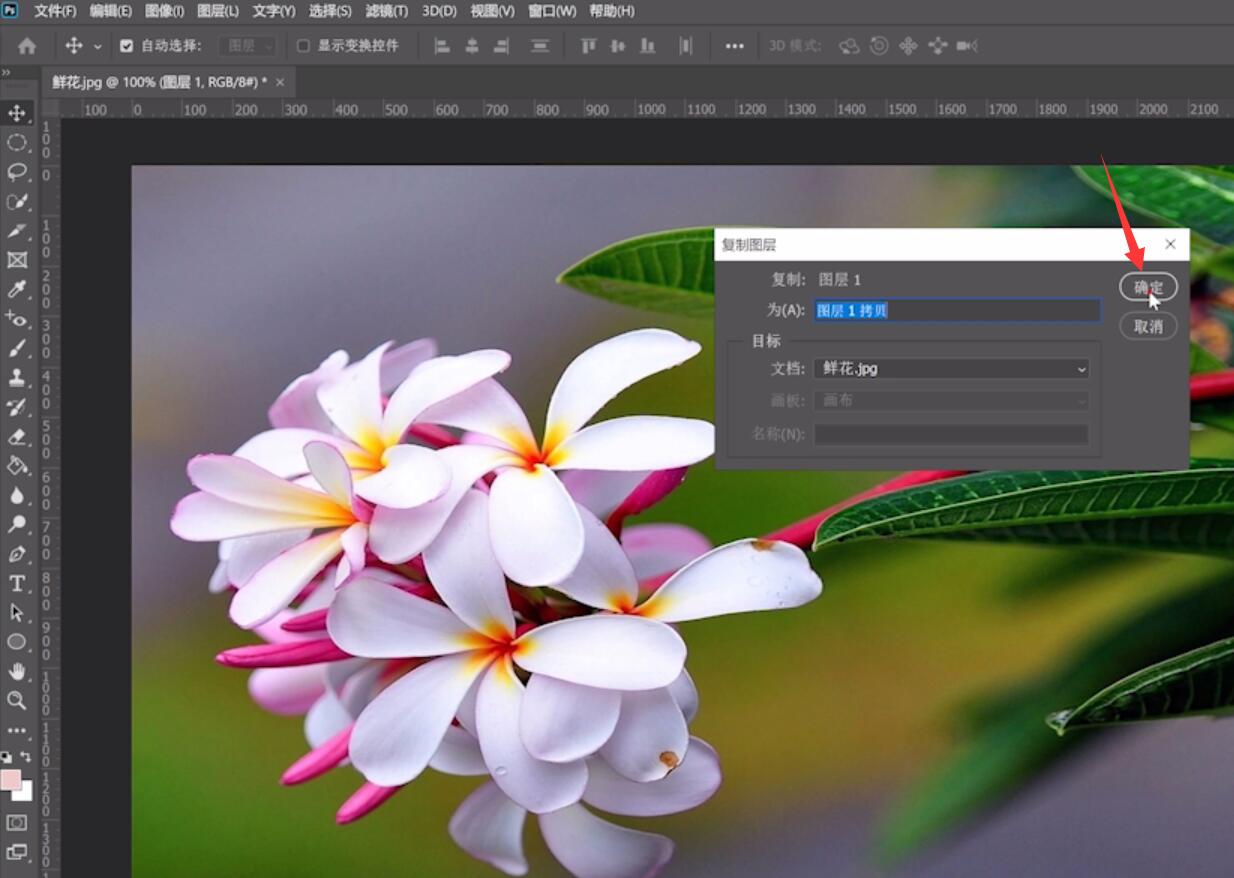The image size is (1234, 878).
Task: Select the Horizontal Type tool
Action: [x=17, y=583]
